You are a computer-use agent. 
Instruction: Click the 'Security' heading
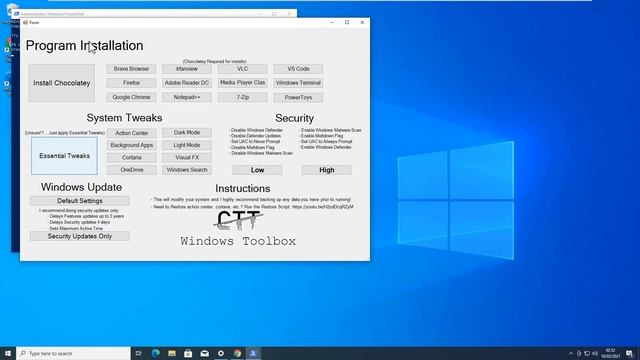(x=294, y=118)
